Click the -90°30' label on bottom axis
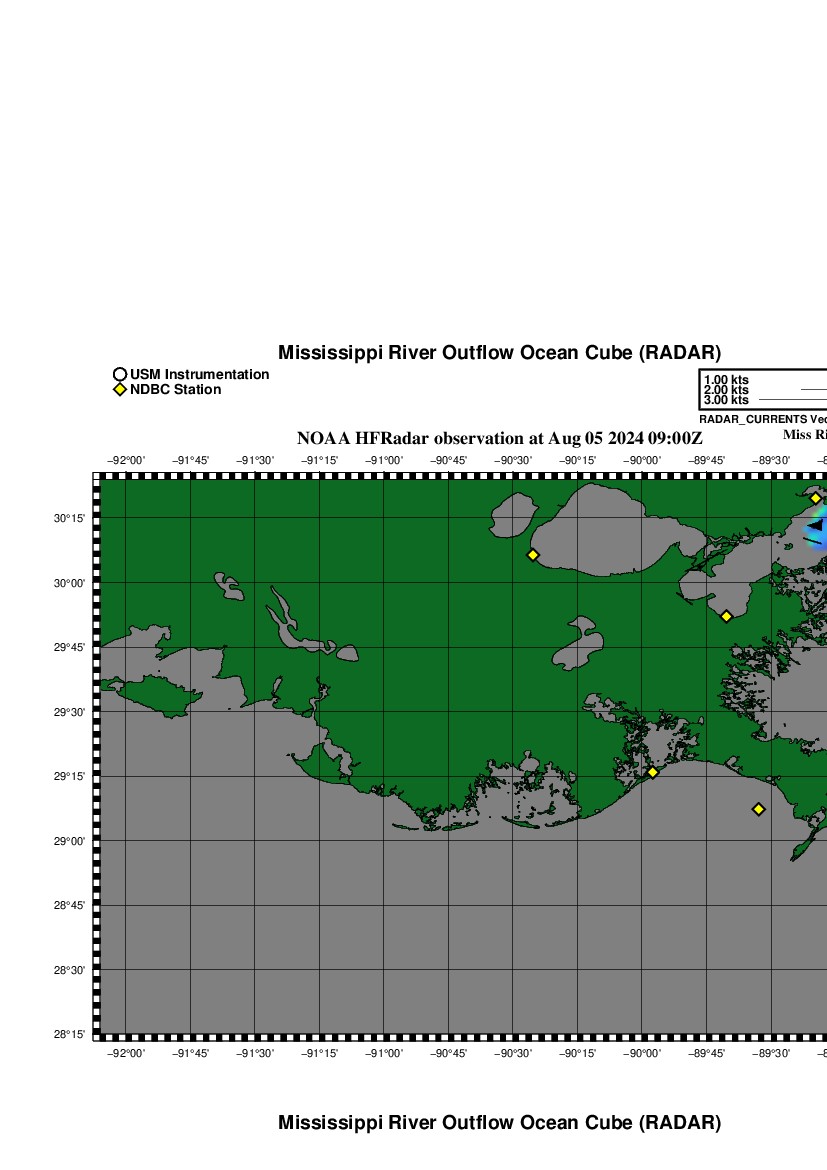827x1170 pixels. coord(513,1053)
